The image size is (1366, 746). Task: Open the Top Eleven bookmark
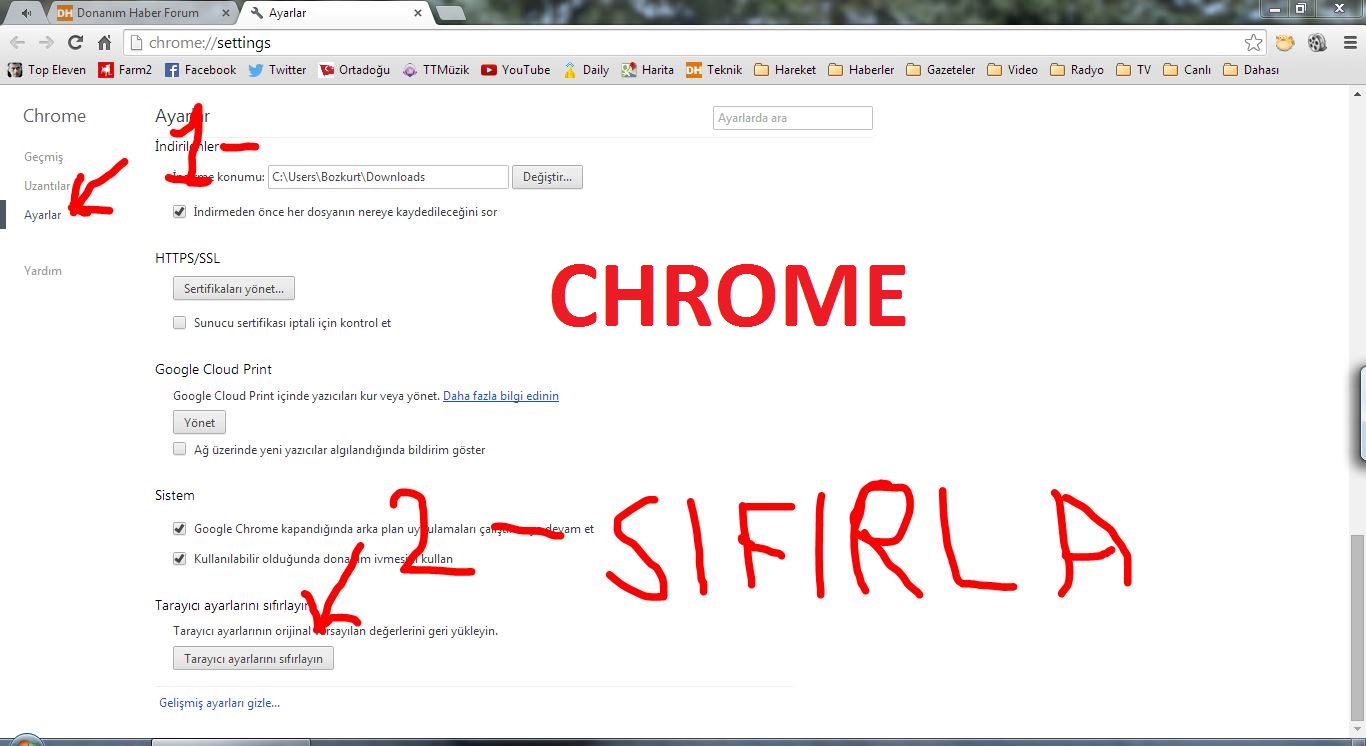tap(47, 70)
